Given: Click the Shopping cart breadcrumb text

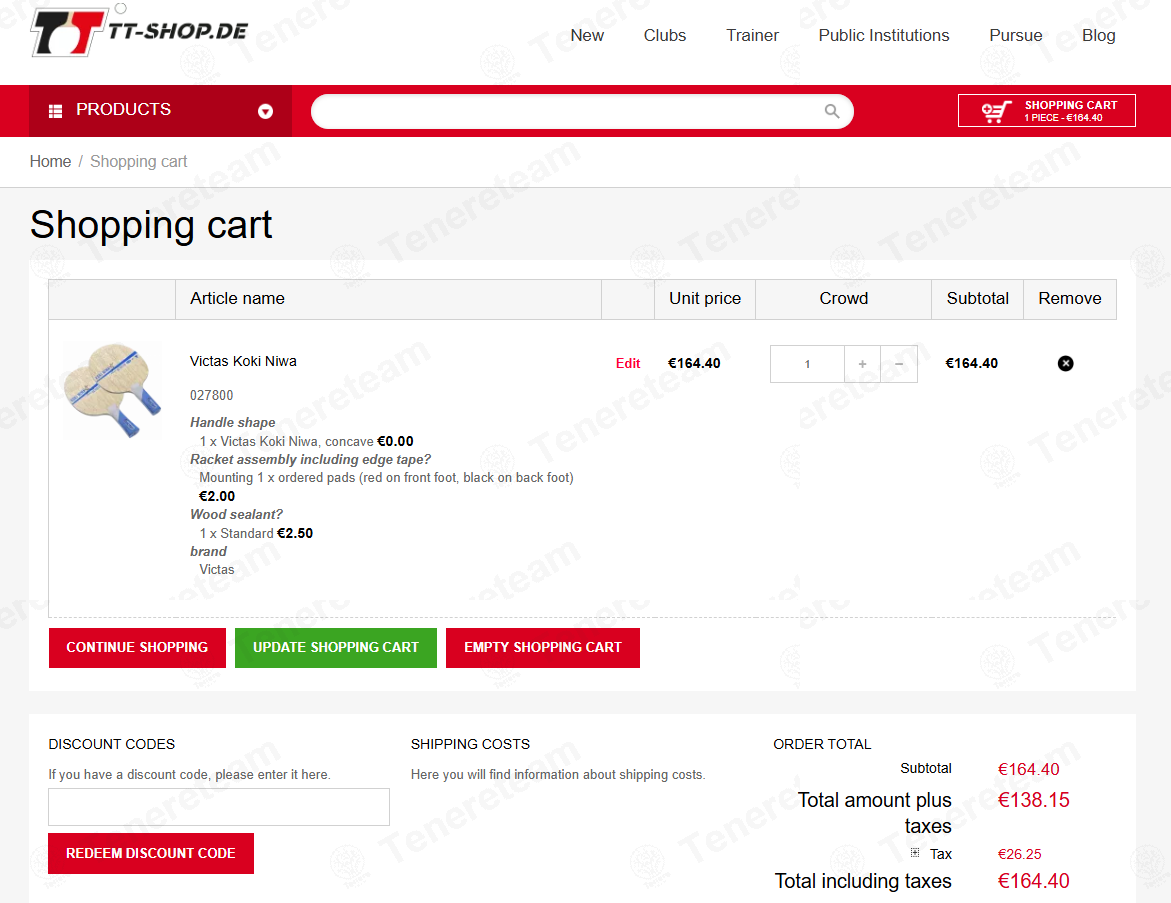Looking at the screenshot, I should click(139, 161).
